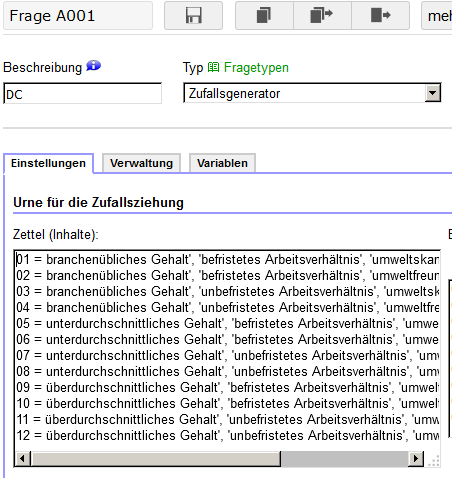
Task: Click the Beschreibung field containing DC
Action: 82,94
